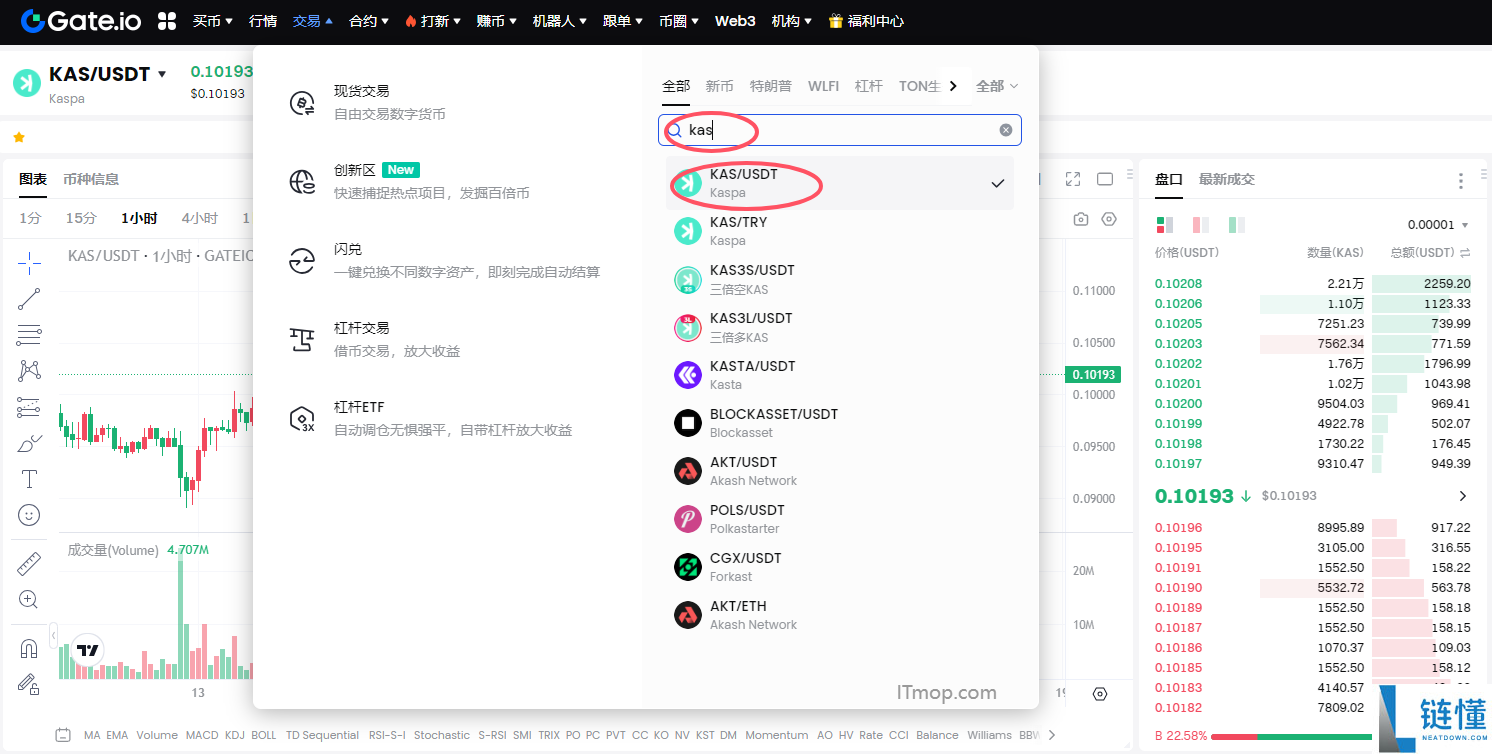Toggle the magnet snap tool
The width and height of the screenshot is (1492, 754).
point(29,648)
